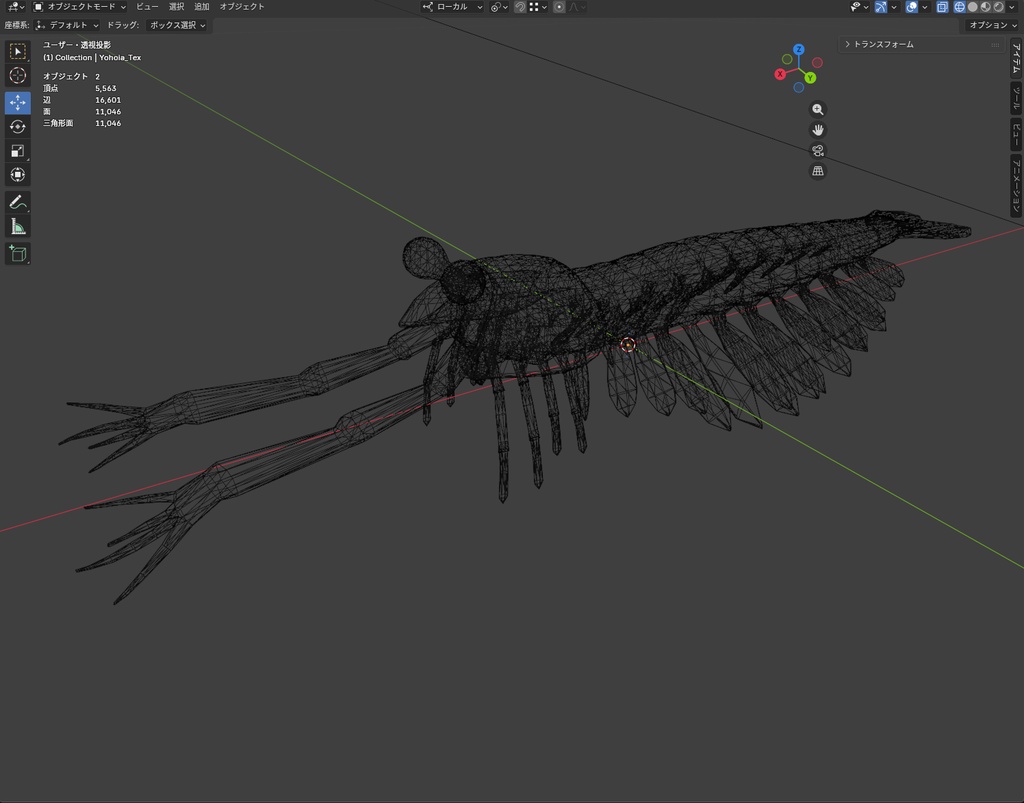Switch to the アニメーション sidebar tab

point(1016,185)
